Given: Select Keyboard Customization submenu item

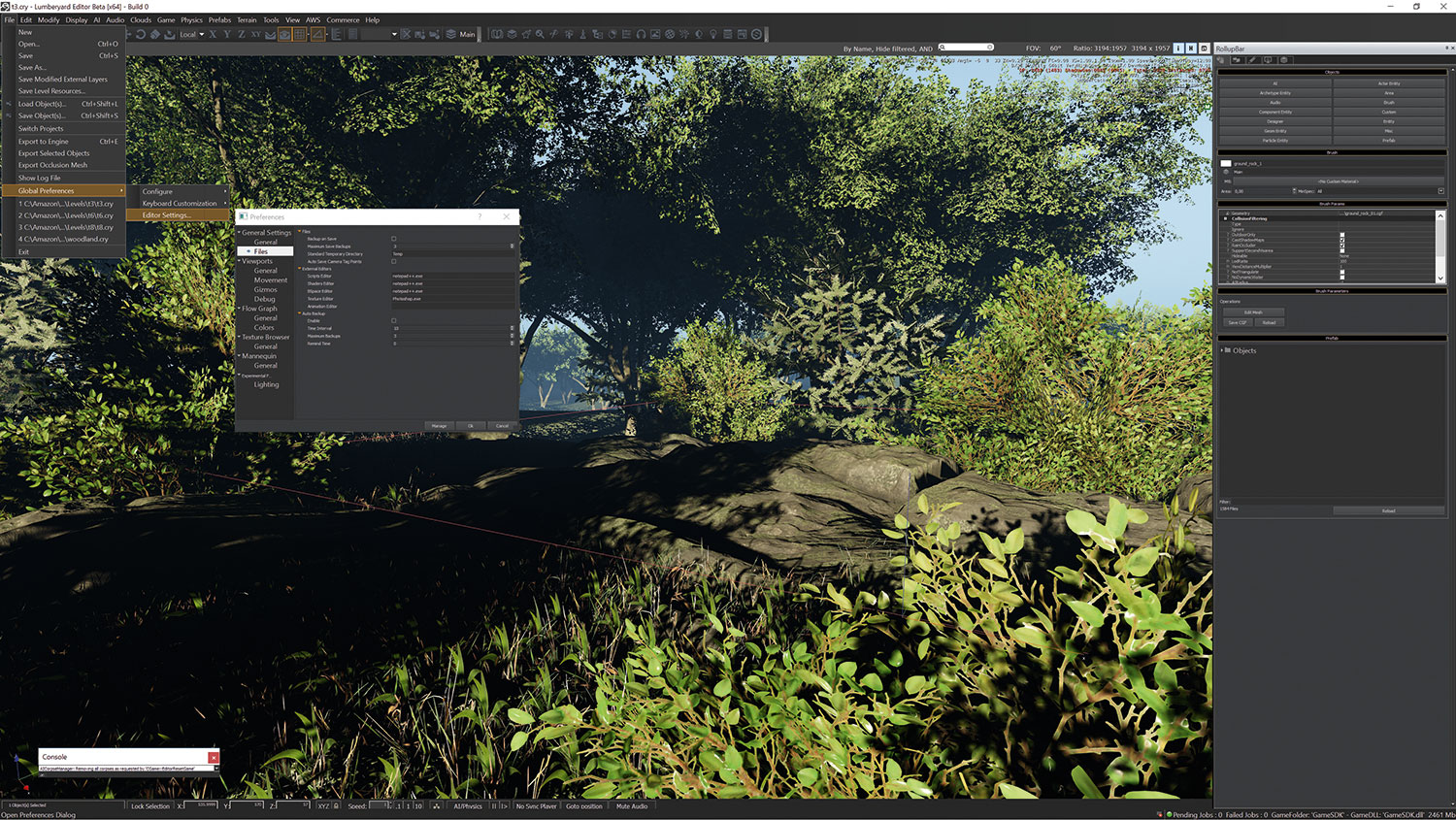Looking at the screenshot, I should click(180, 203).
